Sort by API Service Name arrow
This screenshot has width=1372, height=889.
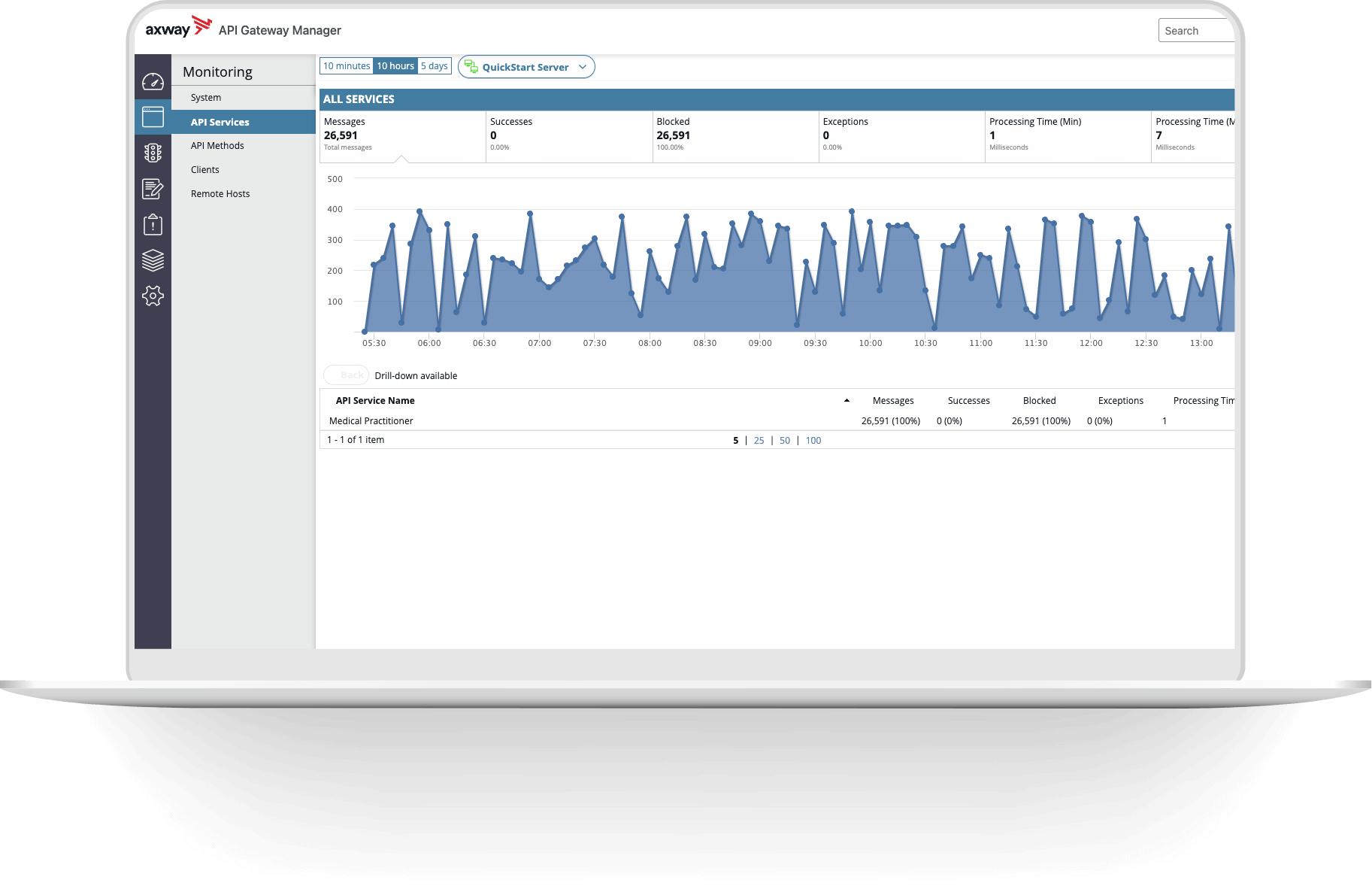847,401
